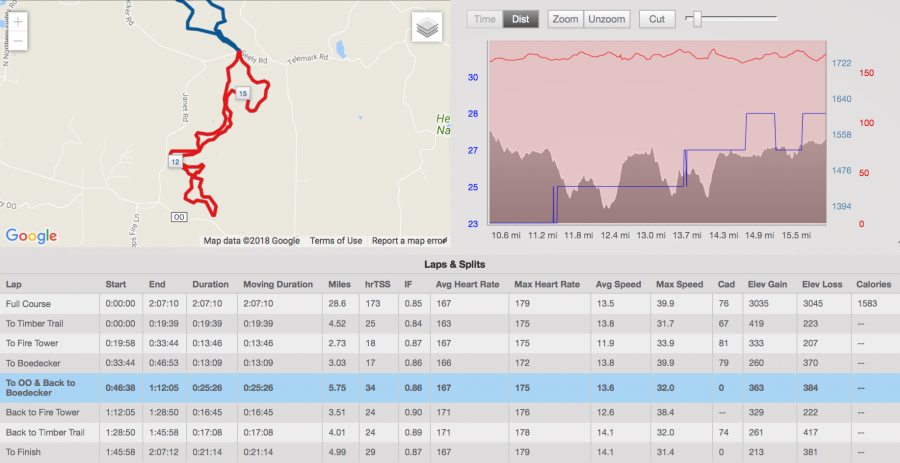Image resolution: width=900 pixels, height=463 pixels.
Task: Click the IF column header
Action: 408,284
